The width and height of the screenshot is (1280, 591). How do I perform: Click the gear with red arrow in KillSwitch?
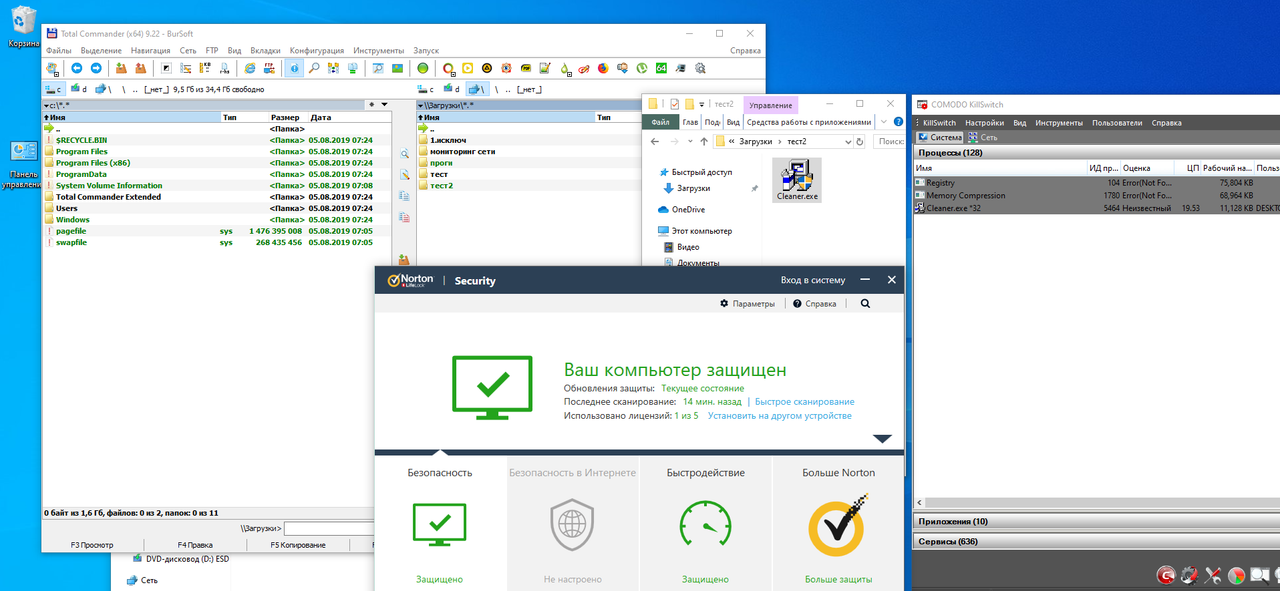point(1190,575)
